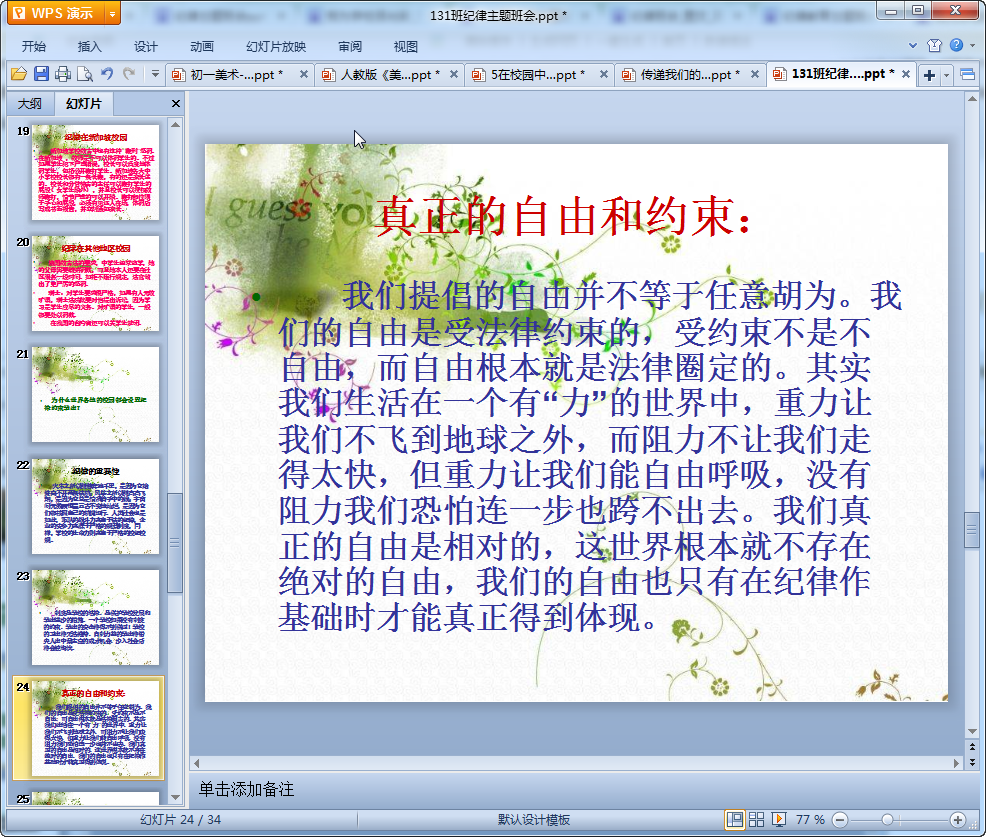986x837 pixels.
Task: Click the window arrangement icon beside tabs
Action: click(968, 75)
